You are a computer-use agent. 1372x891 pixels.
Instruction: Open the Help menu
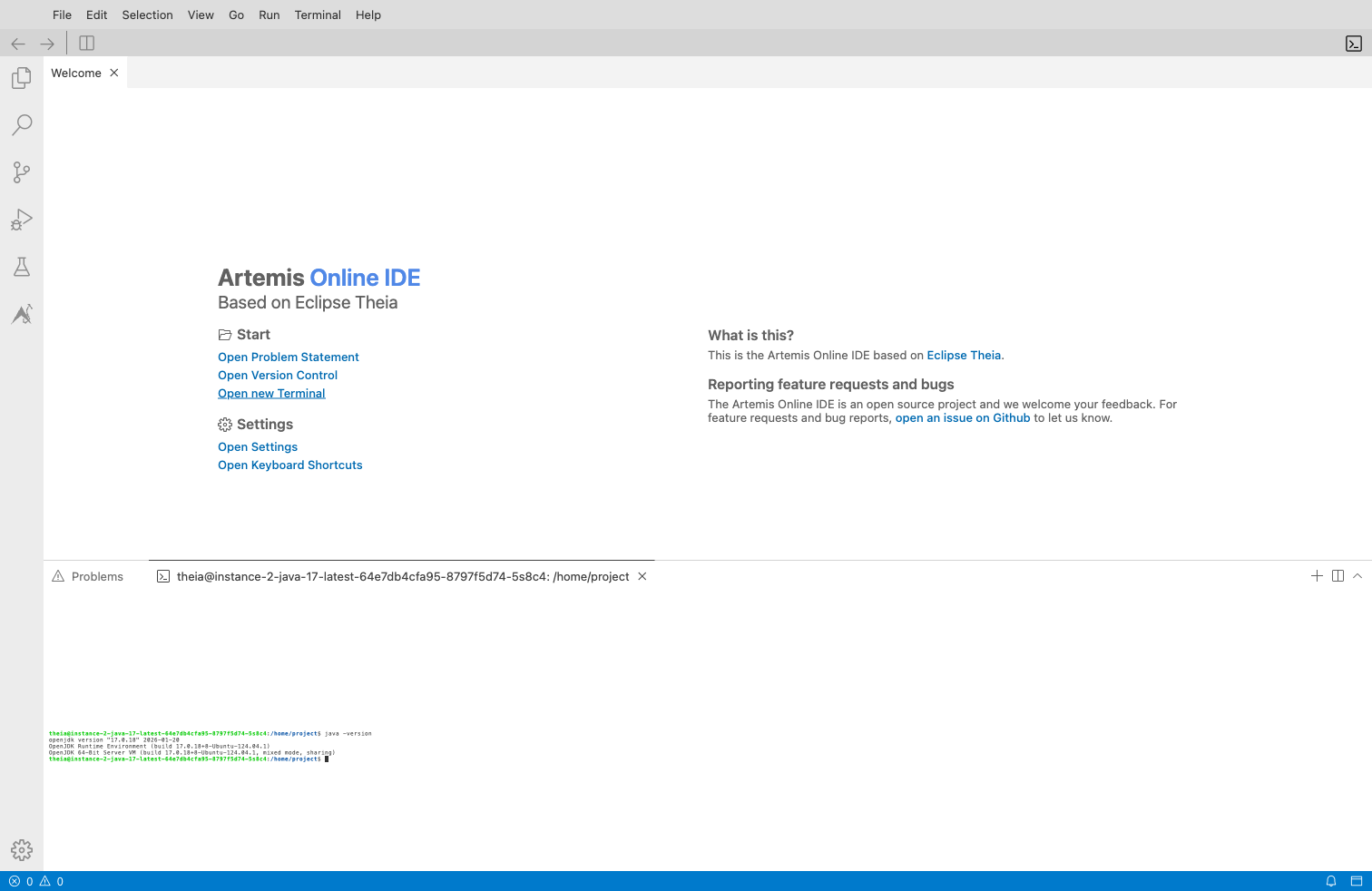click(x=368, y=15)
